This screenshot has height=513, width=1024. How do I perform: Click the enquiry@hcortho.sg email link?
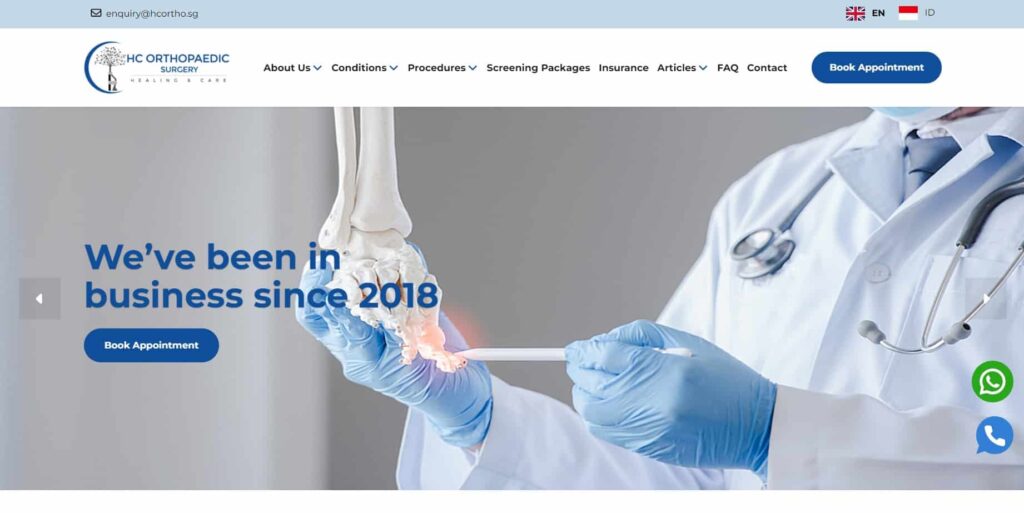pos(152,14)
